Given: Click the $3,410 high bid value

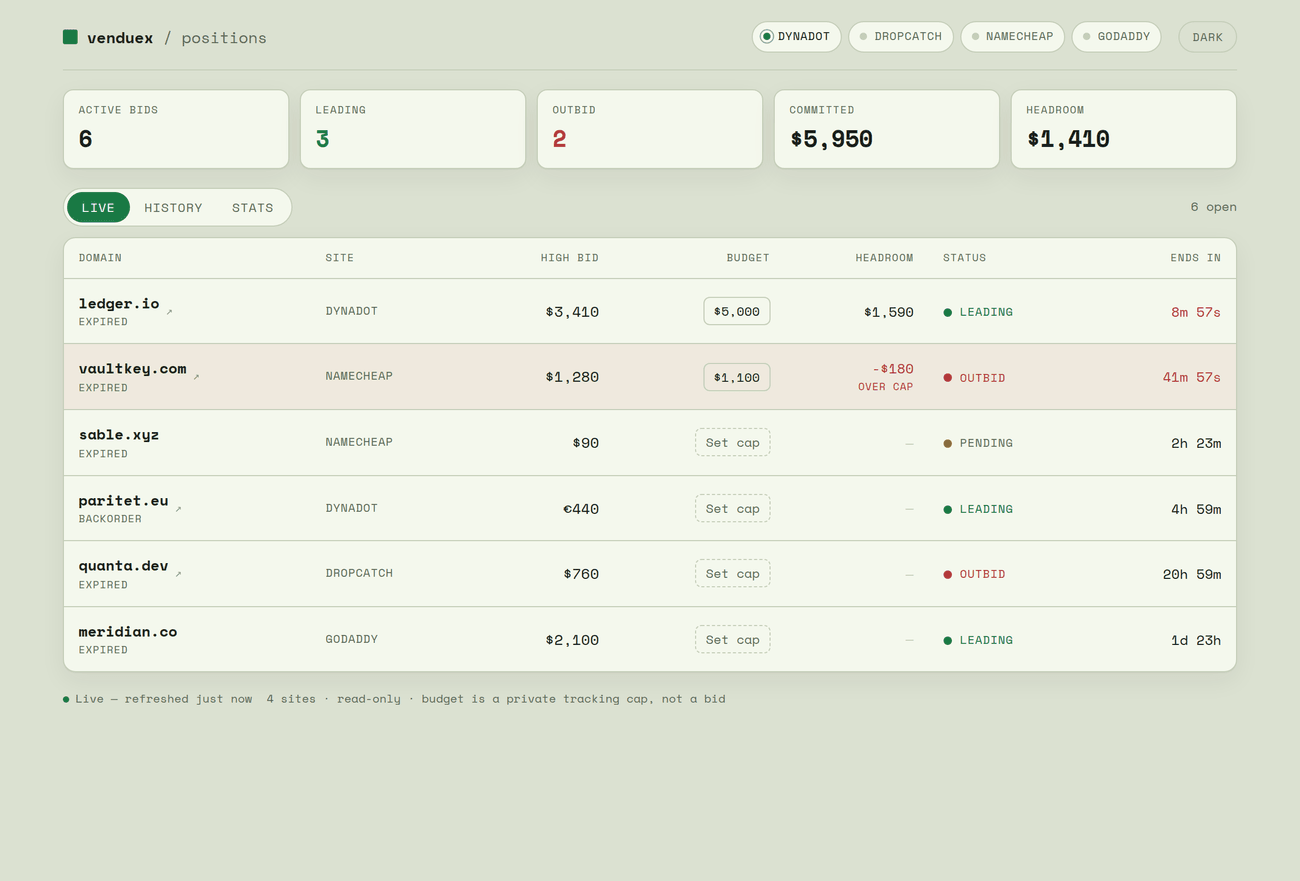Looking at the screenshot, I should [572, 312].
